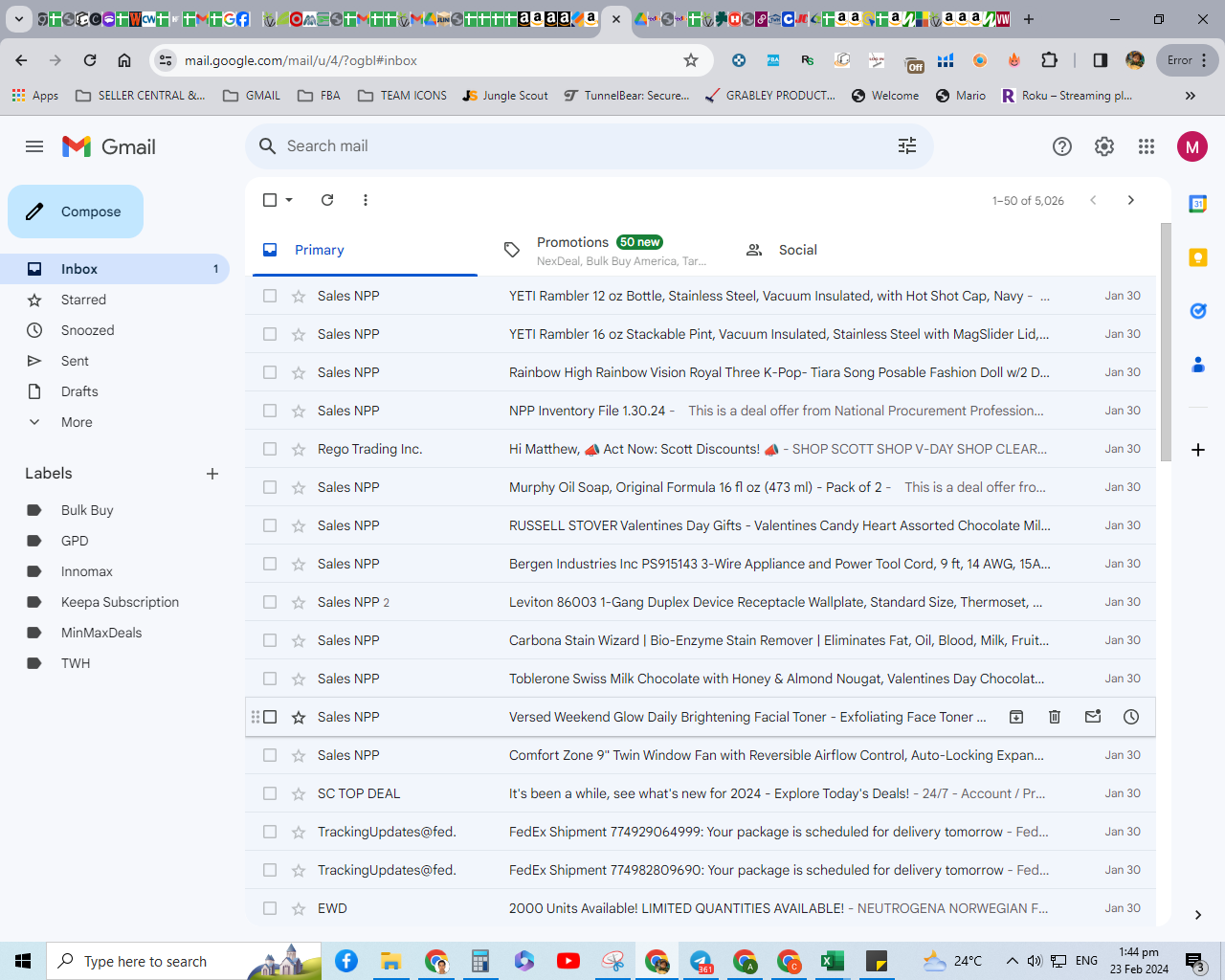
Task: Open the Chrome tab search dropdown
Action: tap(18, 19)
